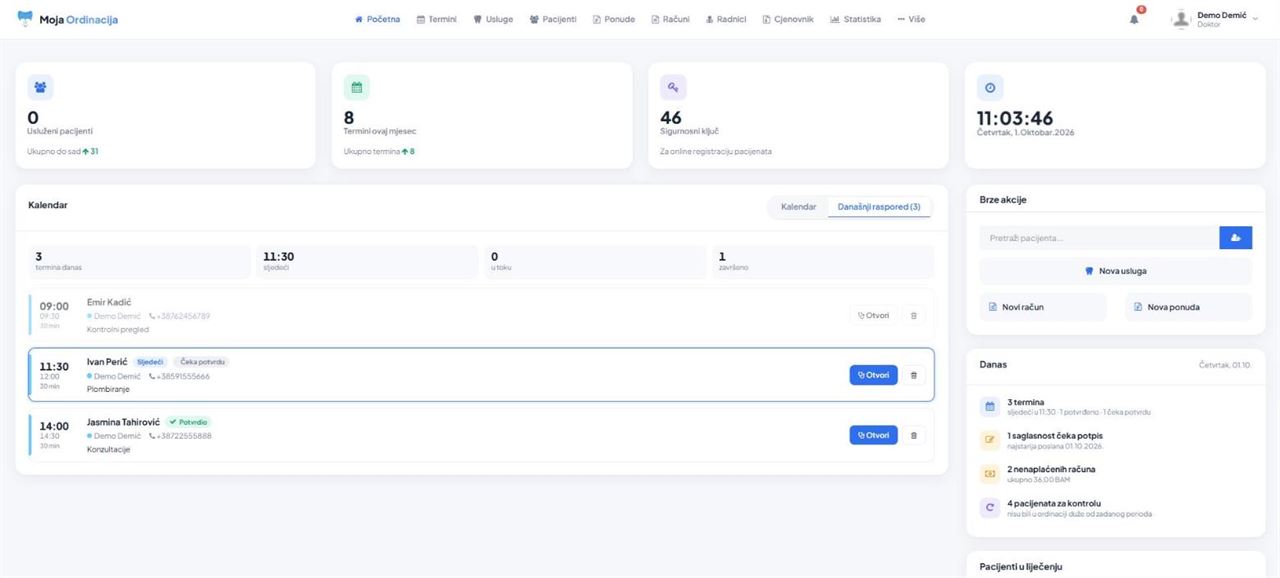Screen dimensions: 1280x578
Task: Click the Moja Ordinacija logo
Action: [x=67, y=19]
